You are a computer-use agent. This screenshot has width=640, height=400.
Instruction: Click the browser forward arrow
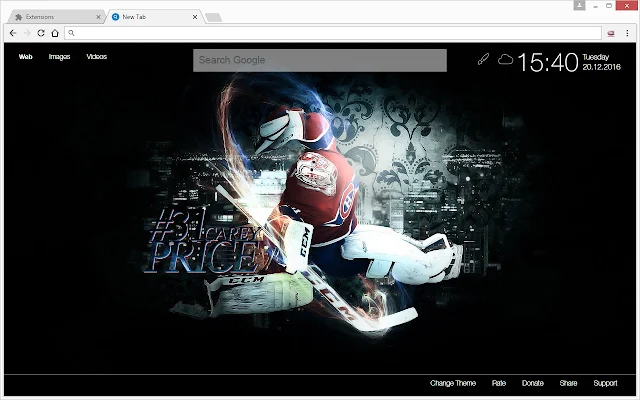pyautogui.click(x=27, y=33)
